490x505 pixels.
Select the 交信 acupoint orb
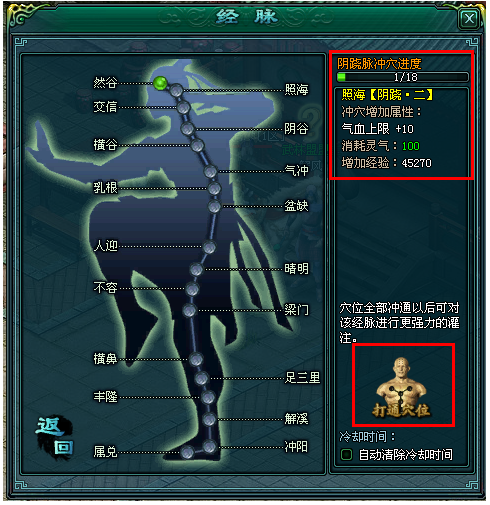183,108
